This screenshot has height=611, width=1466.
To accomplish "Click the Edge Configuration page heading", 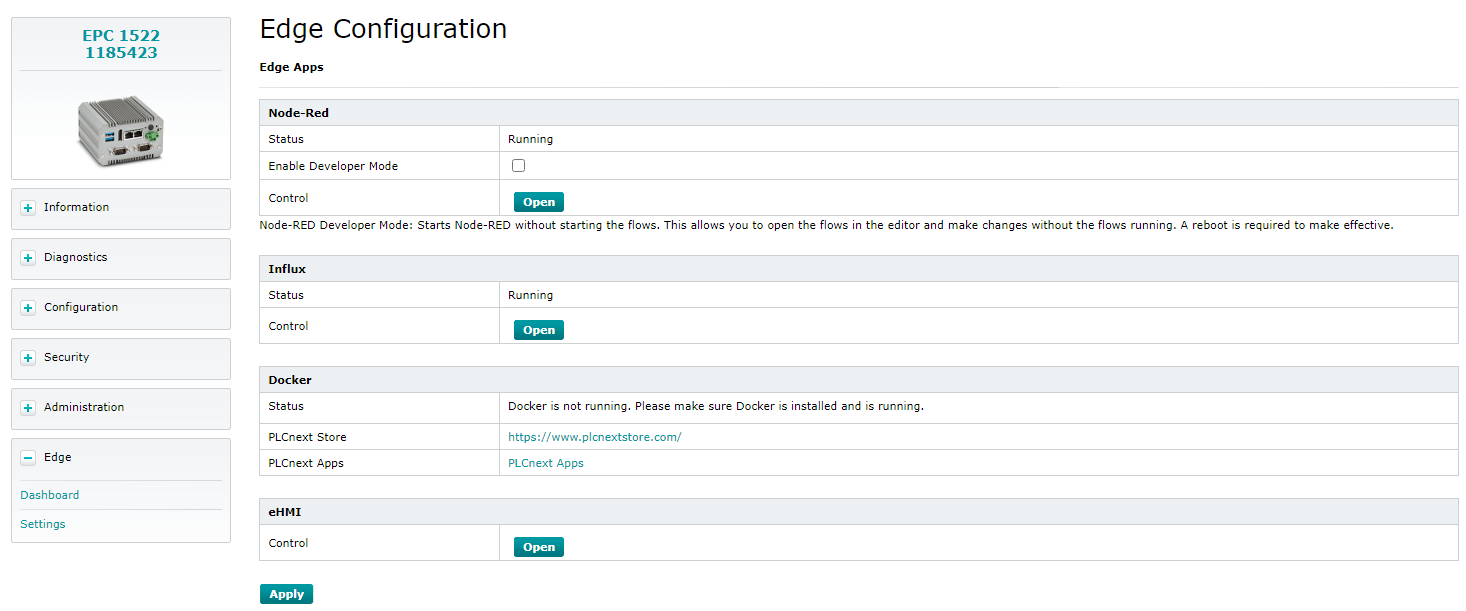I will pyautogui.click(x=383, y=29).
